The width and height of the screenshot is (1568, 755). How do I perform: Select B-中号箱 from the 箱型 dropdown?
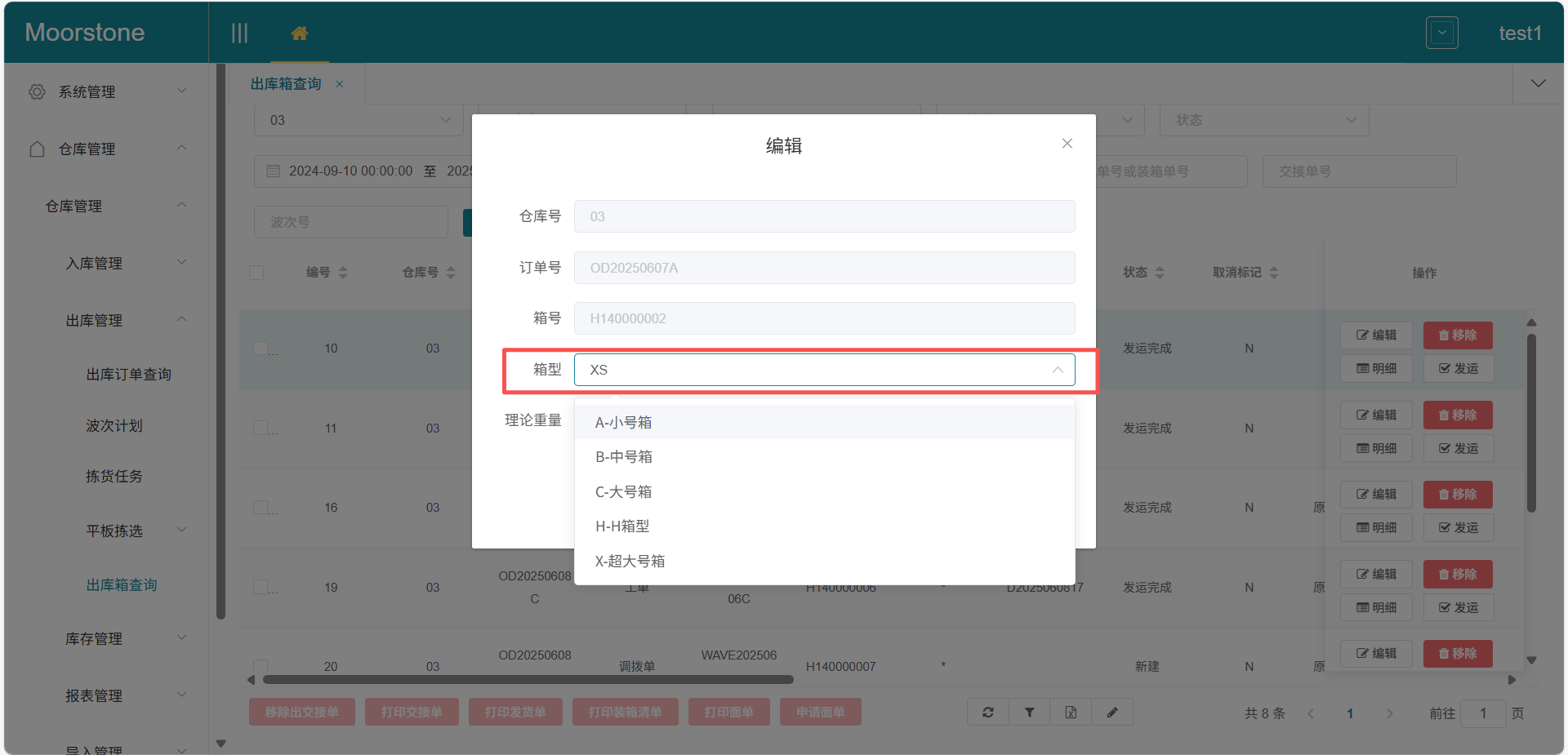tap(624, 456)
